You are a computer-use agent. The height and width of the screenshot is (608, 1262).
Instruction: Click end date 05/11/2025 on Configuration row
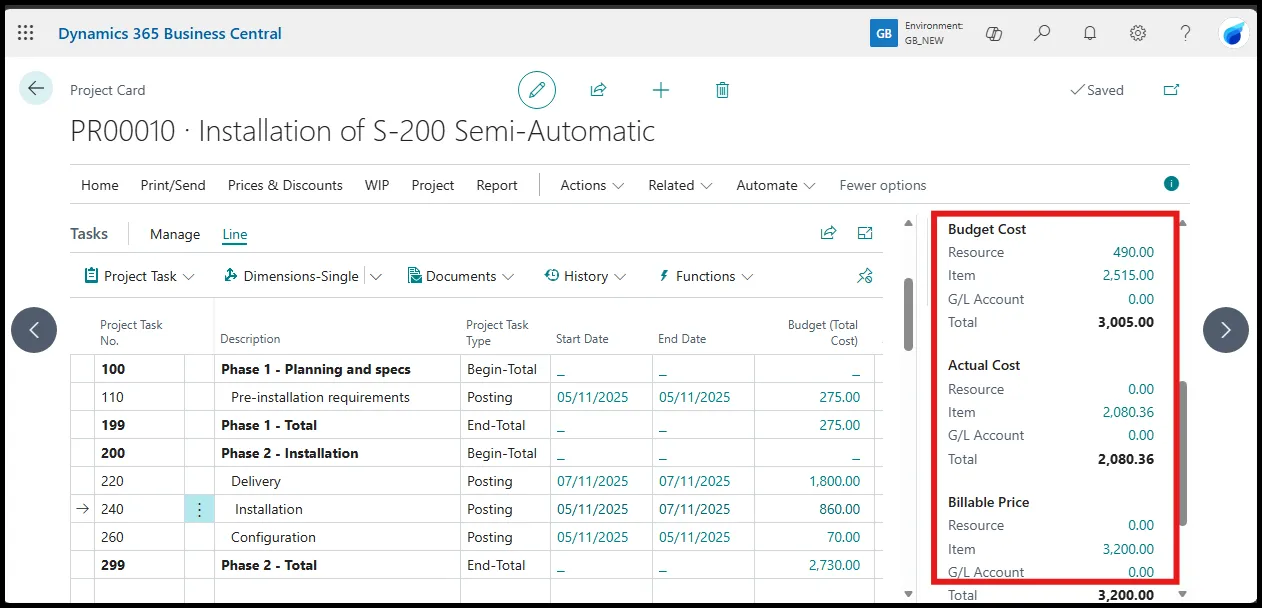coord(694,537)
